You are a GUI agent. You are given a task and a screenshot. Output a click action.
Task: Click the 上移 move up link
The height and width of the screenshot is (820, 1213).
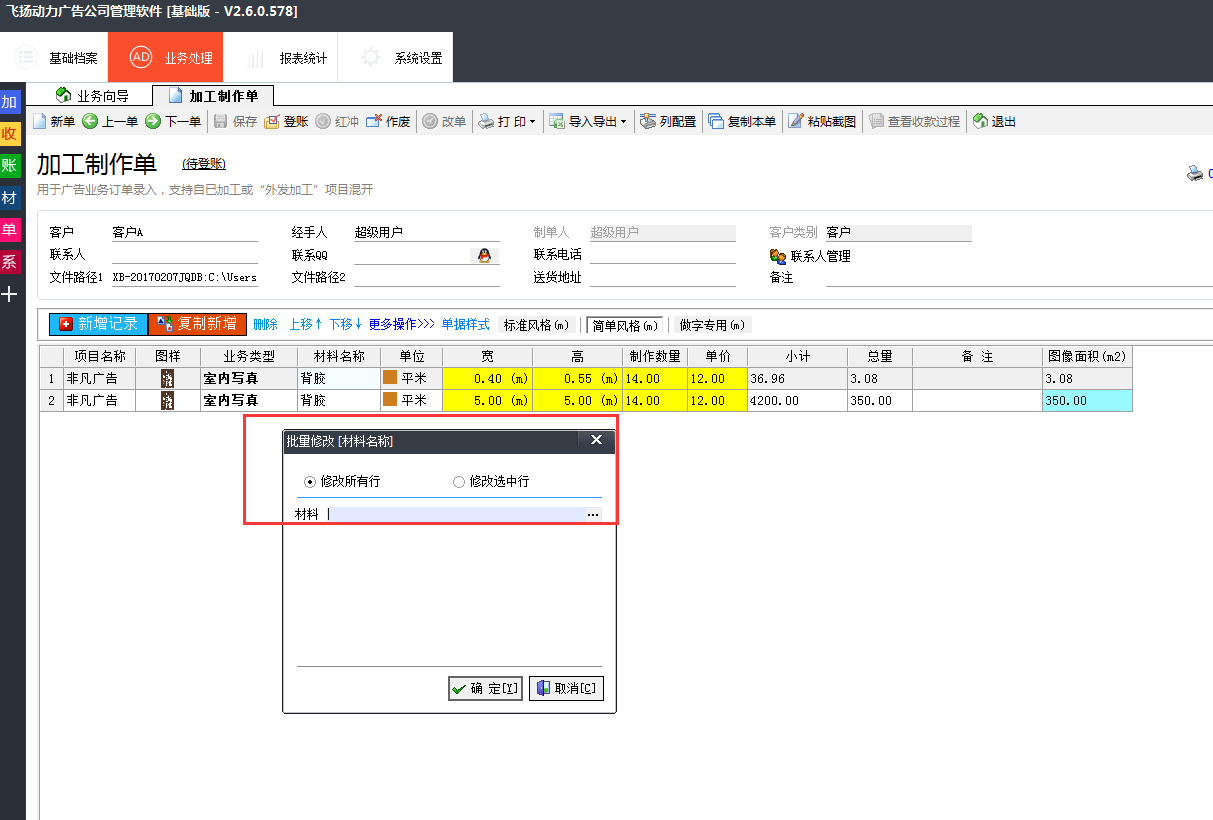point(305,325)
